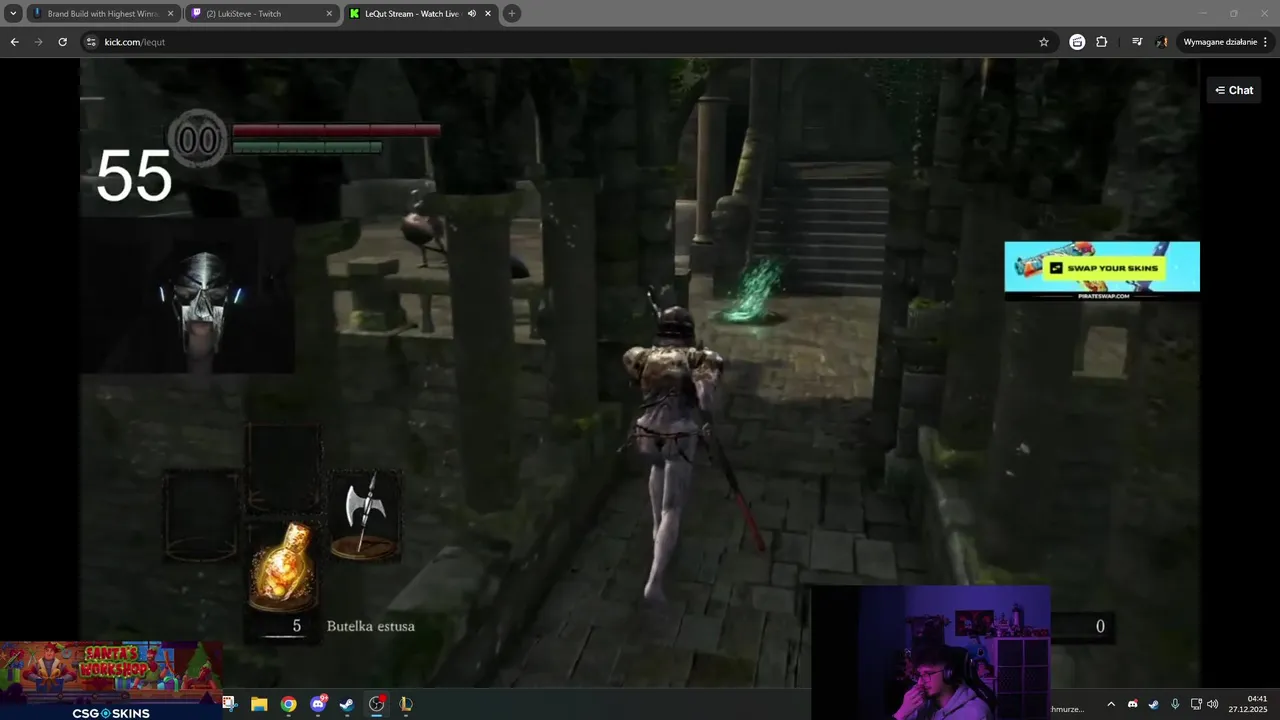Click the Swap Your Skins pirateswap.com banner

click(x=1102, y=271)
